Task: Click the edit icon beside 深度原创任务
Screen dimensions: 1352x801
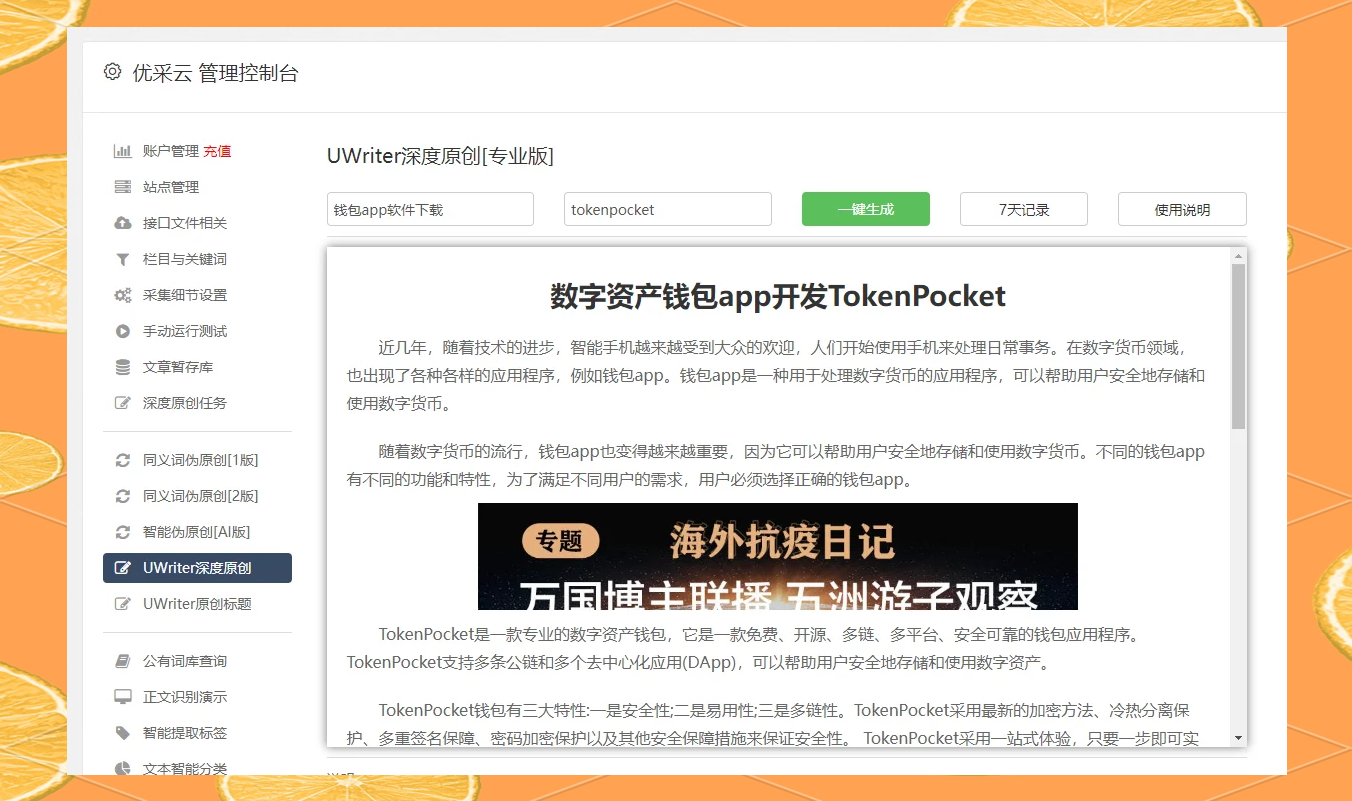Action: point(123,403)
